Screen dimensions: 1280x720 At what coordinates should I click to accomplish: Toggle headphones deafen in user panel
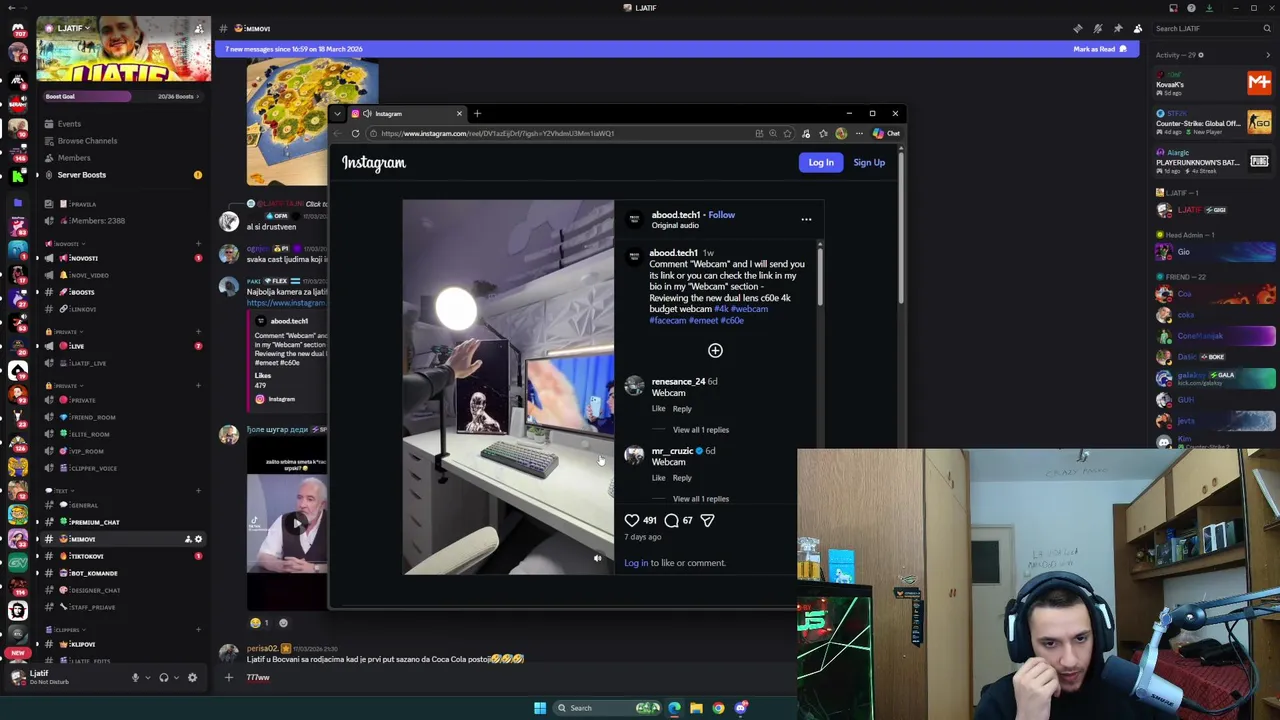(164, 677)
